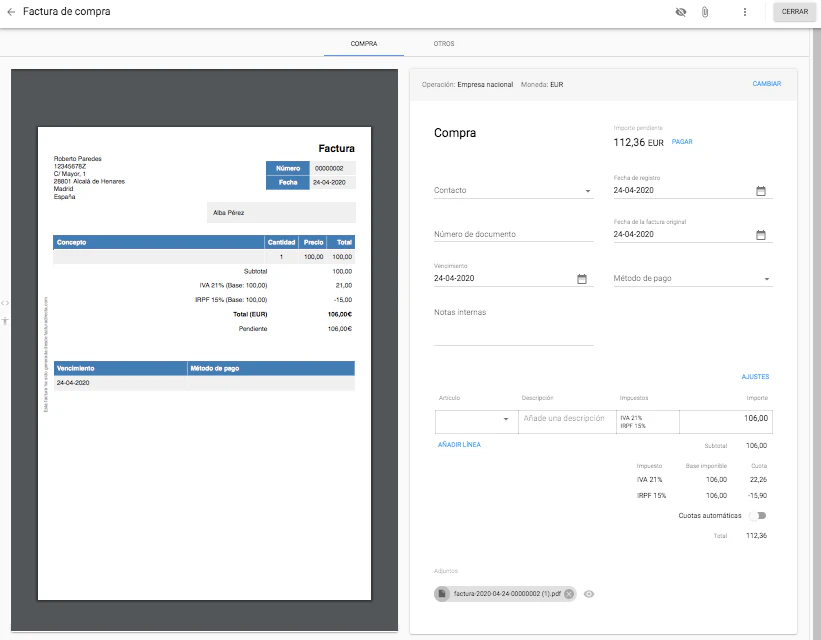821x640 pixels.
Task: Select the COMPRA tab
Action: coord(363,44)
